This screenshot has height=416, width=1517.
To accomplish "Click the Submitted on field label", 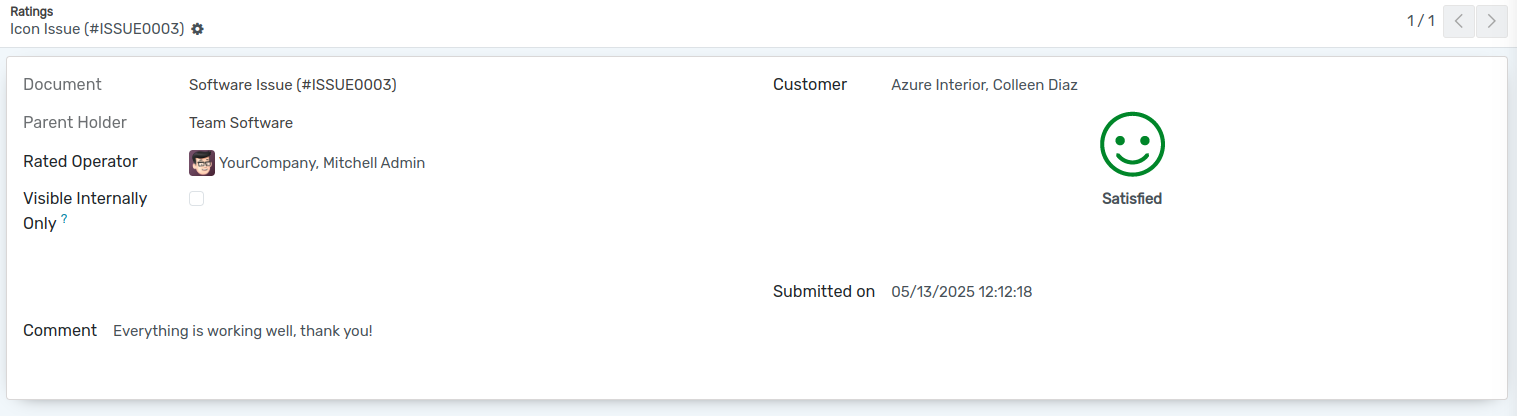I will coord(824,292).
